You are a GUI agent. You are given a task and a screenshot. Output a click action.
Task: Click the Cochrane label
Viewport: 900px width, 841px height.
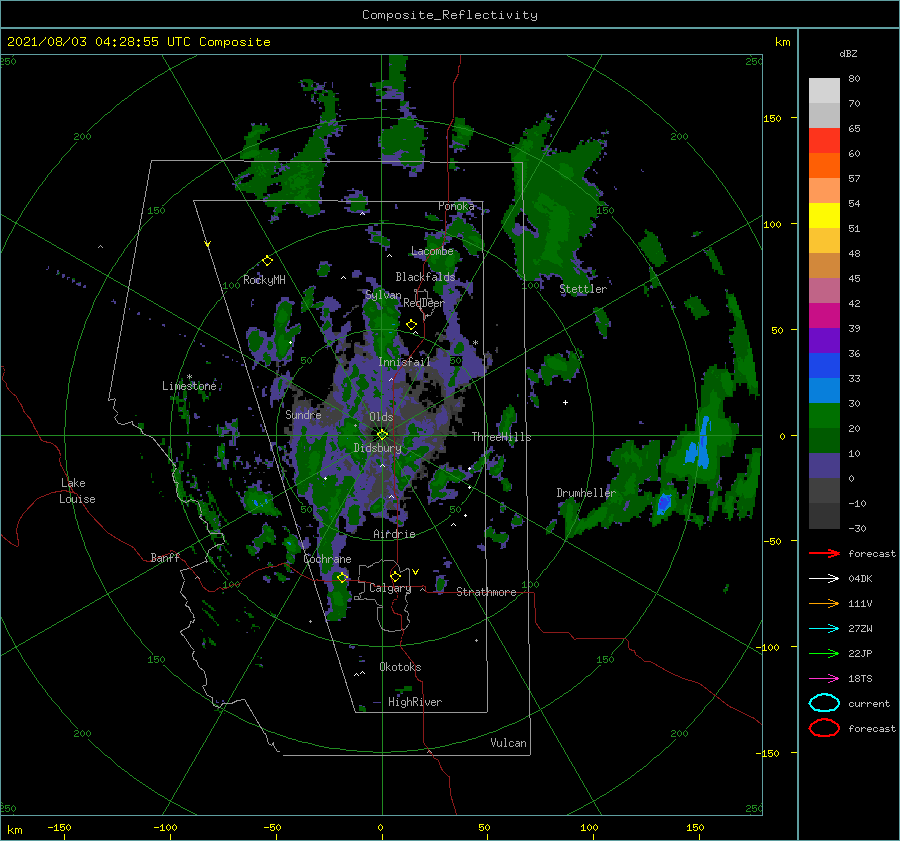(327, 559)
